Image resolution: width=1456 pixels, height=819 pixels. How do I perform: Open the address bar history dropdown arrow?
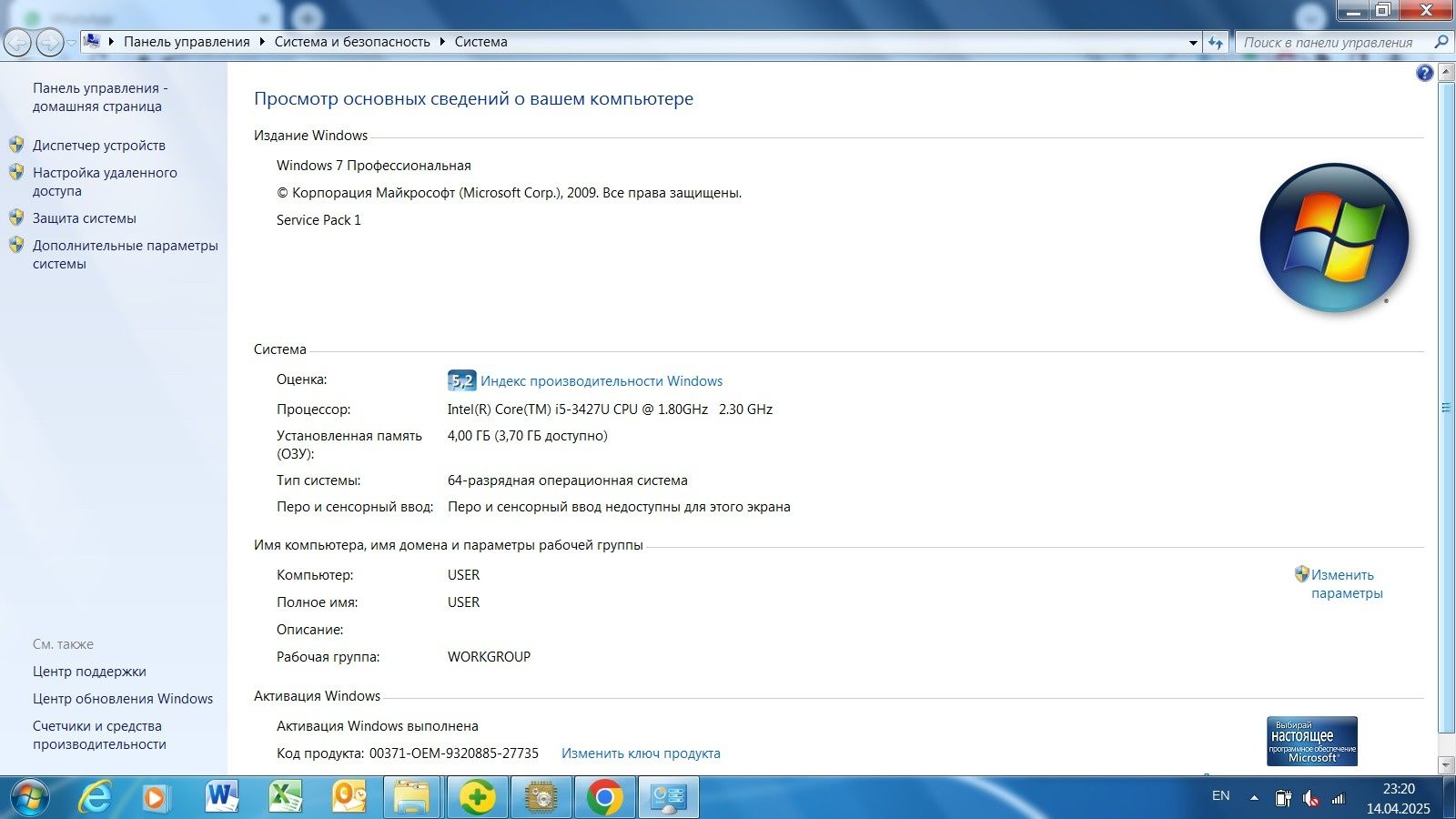coord(1193,42)
